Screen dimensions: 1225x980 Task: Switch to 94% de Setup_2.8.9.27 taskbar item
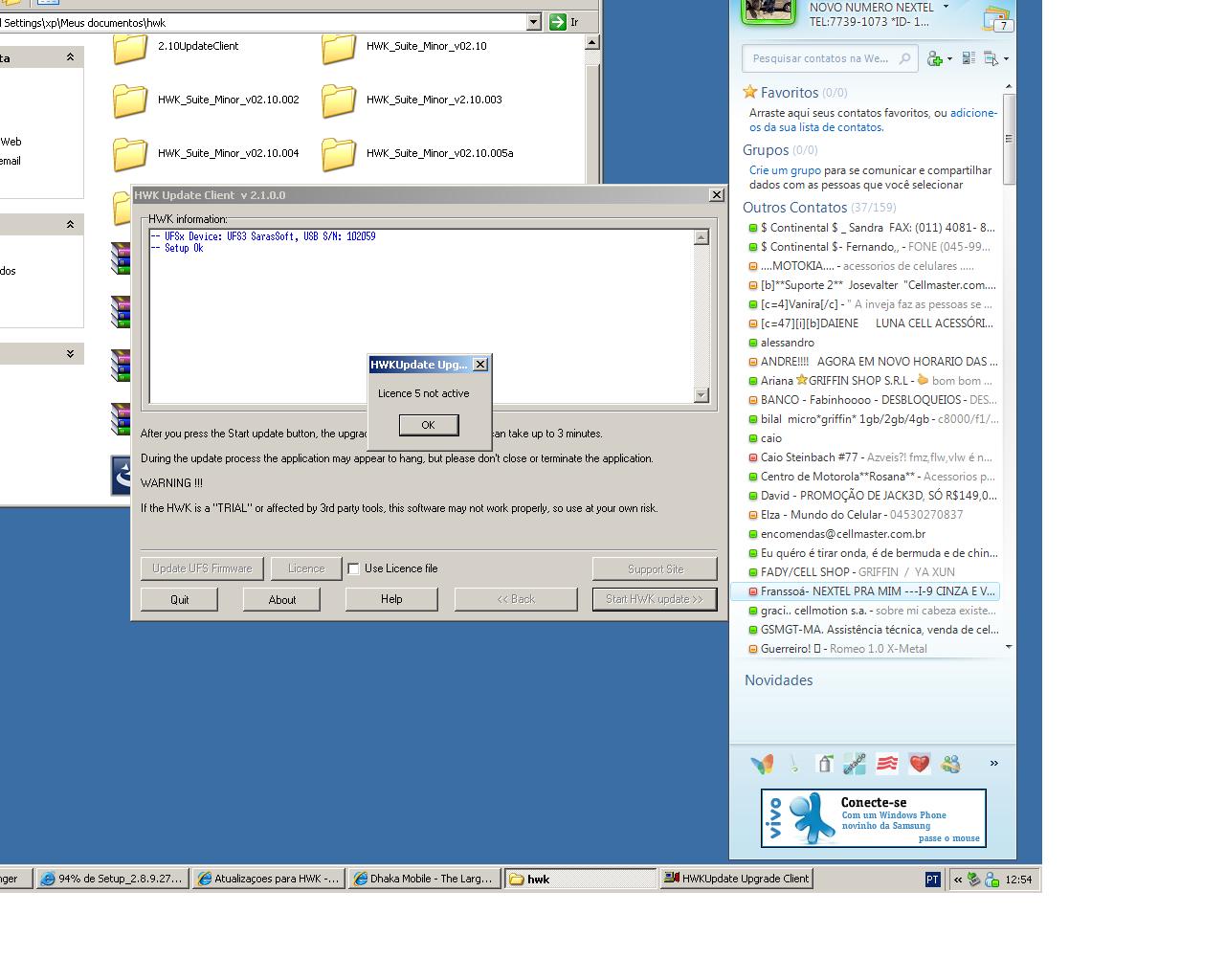111,879
